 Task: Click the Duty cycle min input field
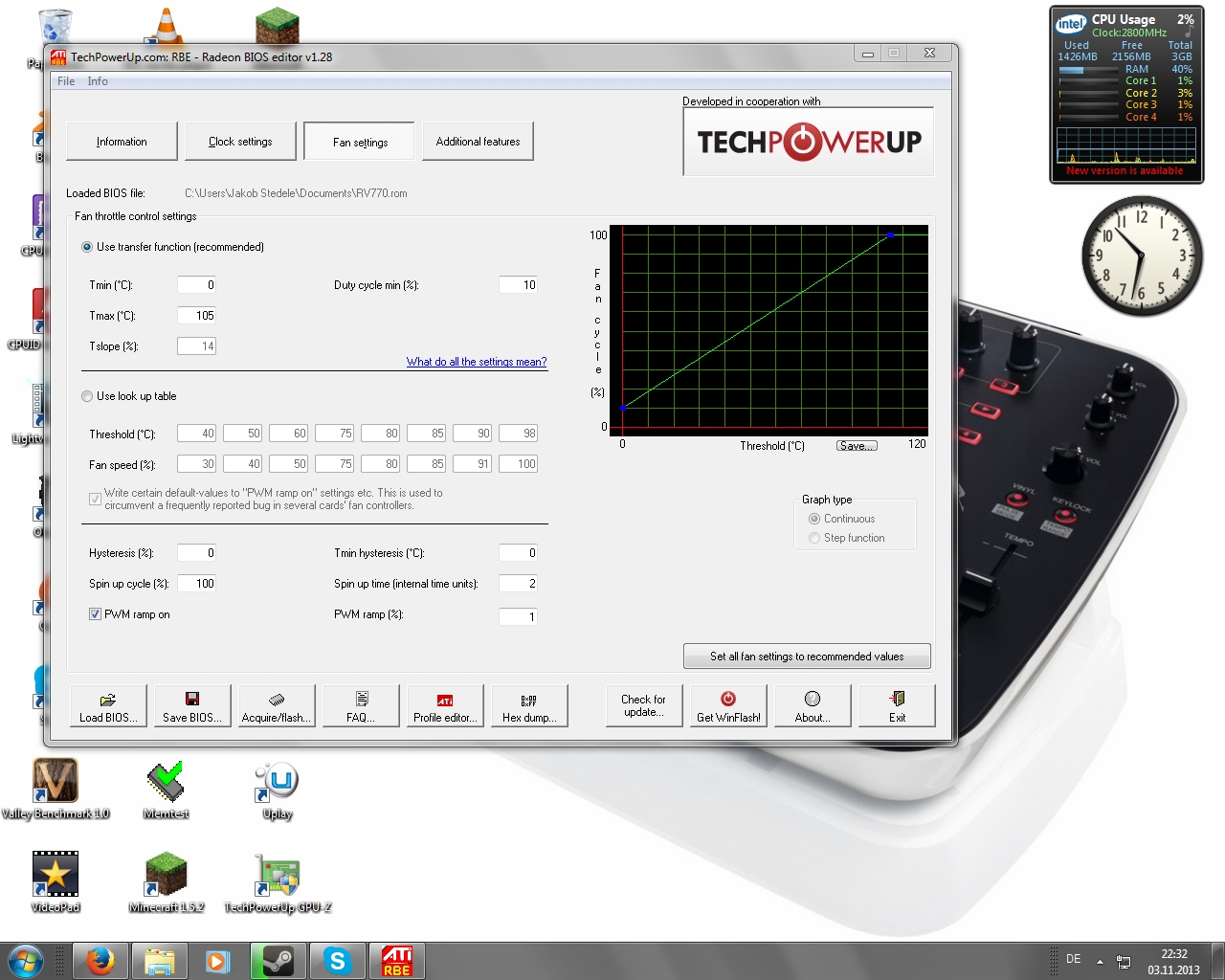(x=518, y=285)
